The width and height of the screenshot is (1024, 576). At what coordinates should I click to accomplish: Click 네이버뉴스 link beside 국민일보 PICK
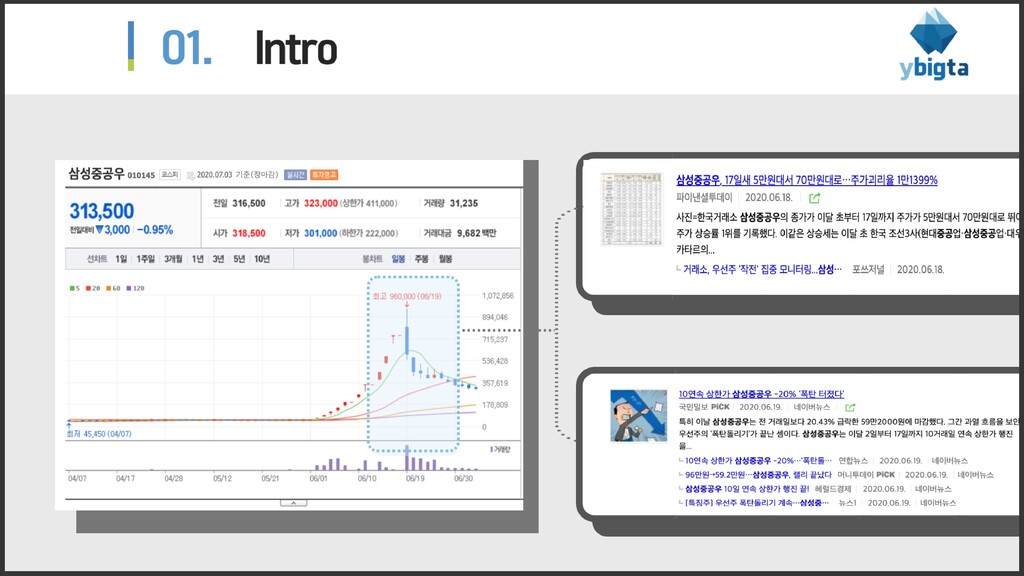(812, 407)
